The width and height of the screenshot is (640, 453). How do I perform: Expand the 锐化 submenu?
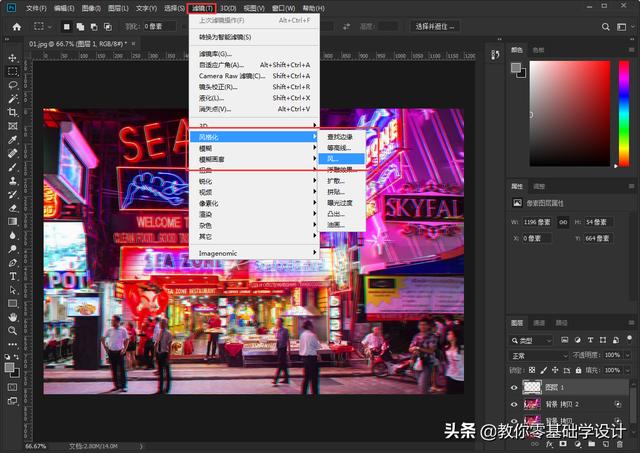(x=254, y=181)
